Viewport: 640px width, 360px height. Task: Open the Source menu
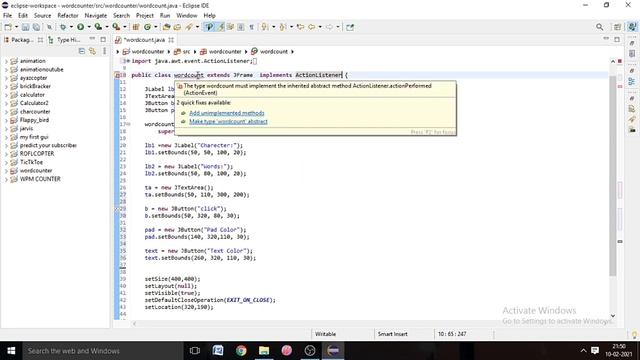pos(42,16)
